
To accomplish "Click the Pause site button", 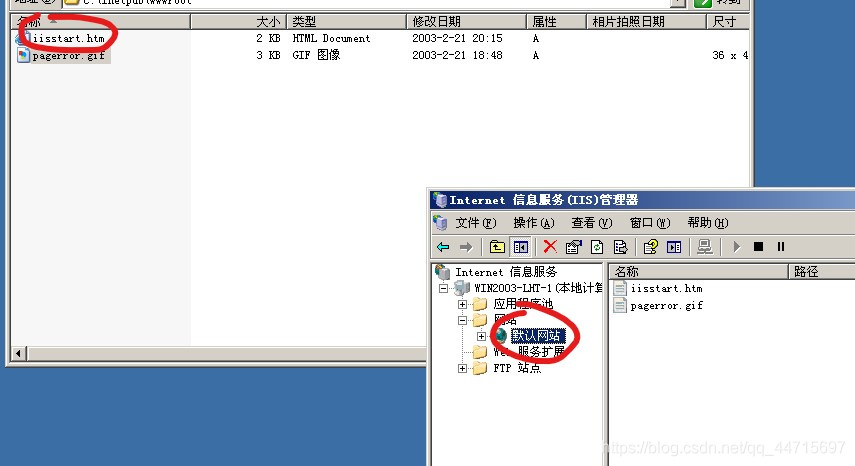I will pos(781,247).
